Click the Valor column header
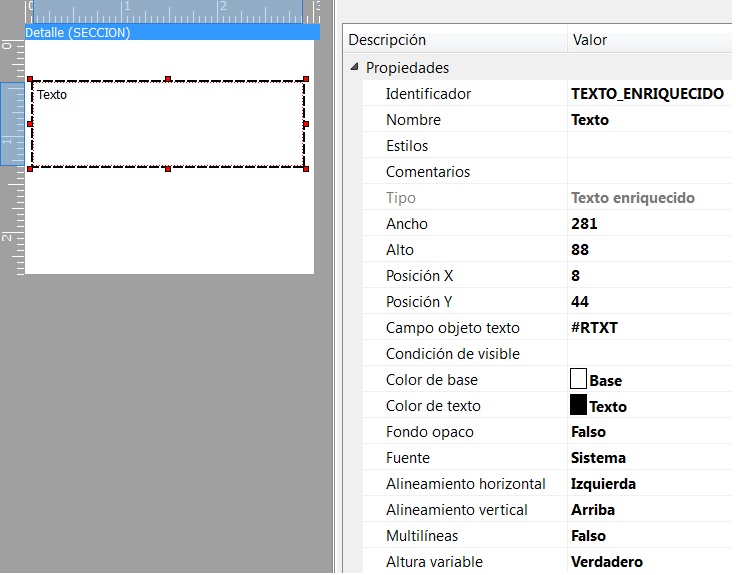The width and height of the screenshot is (736, 575). pyautogui.click(x=650, y=39)
